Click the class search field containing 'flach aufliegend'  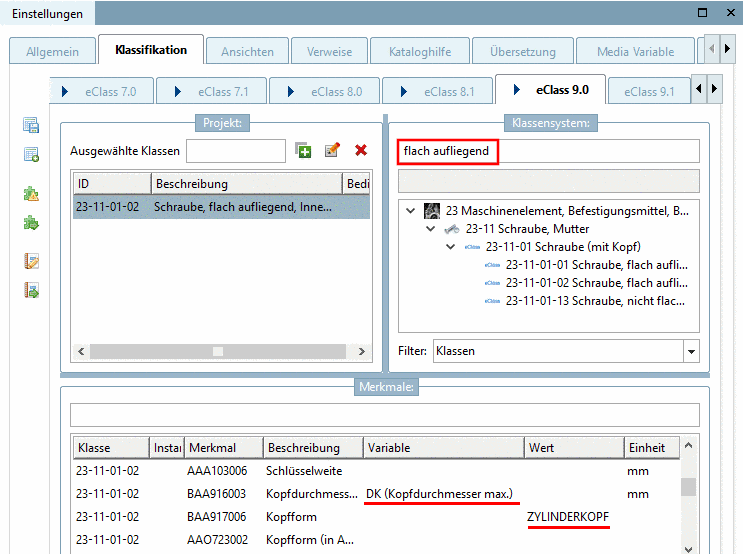point(548,151)
